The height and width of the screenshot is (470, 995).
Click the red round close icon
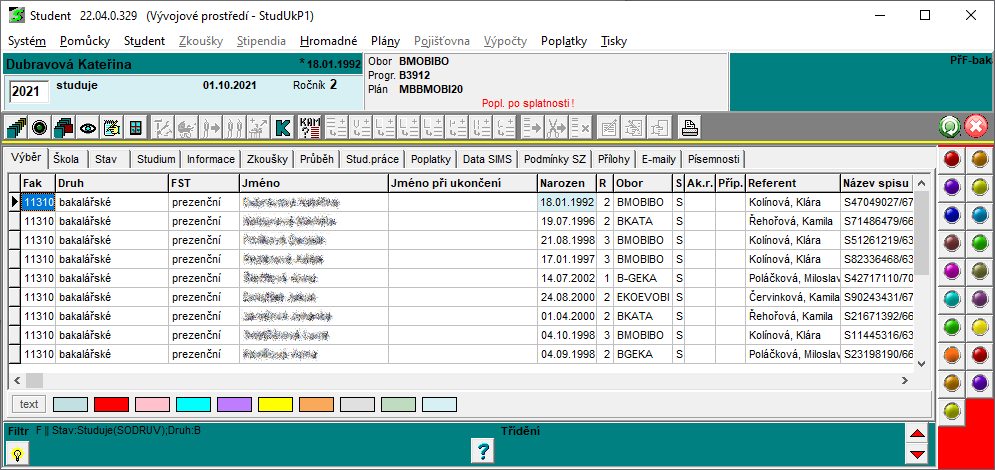click(976, 127)
